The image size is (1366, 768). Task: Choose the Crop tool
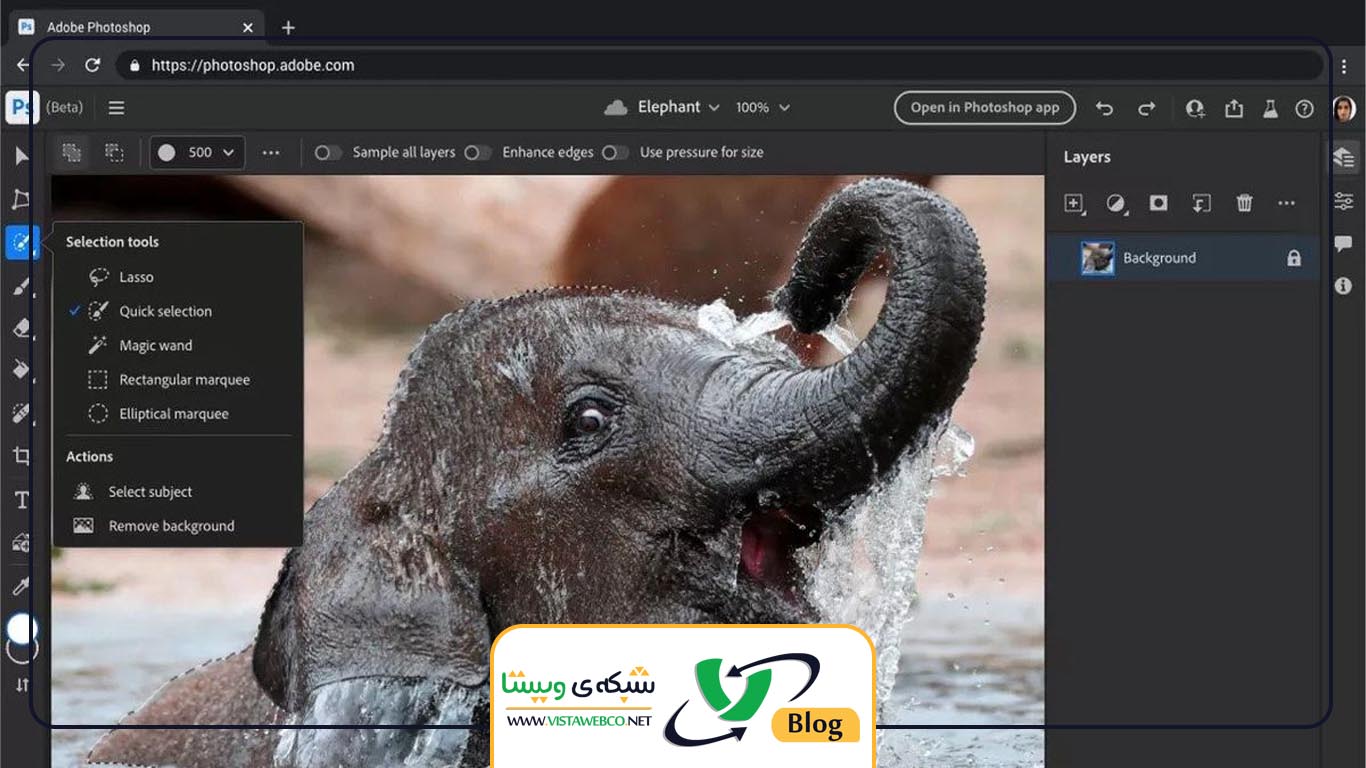pos(21,456)
